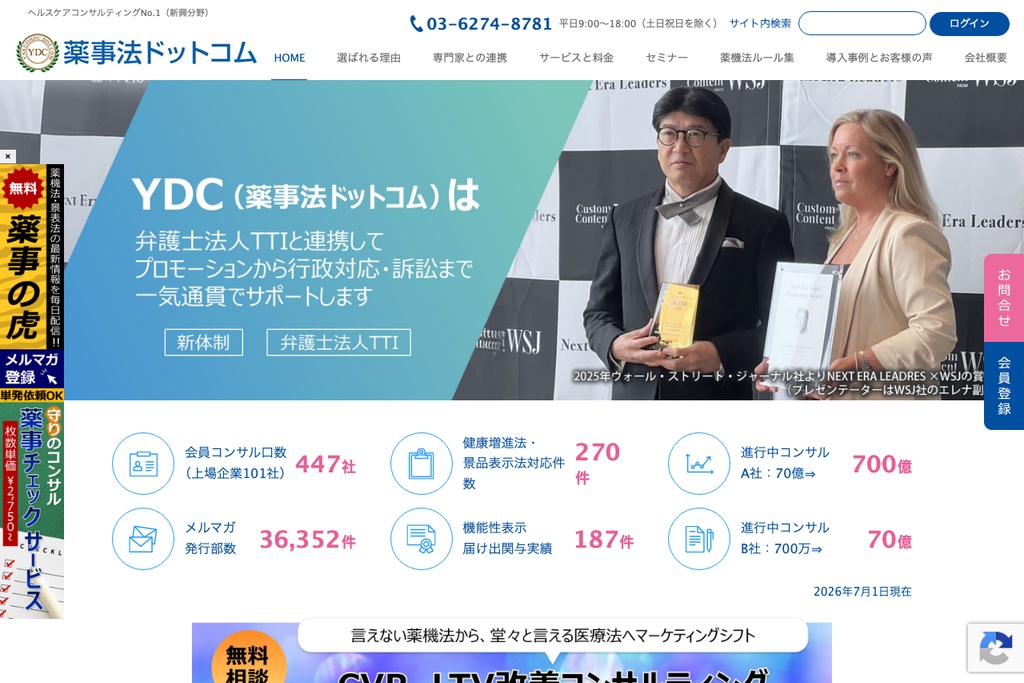Open the 薬機法ルール集 menu item
The height and width of the screenshot is (683, 1024).
click(757, 57)
